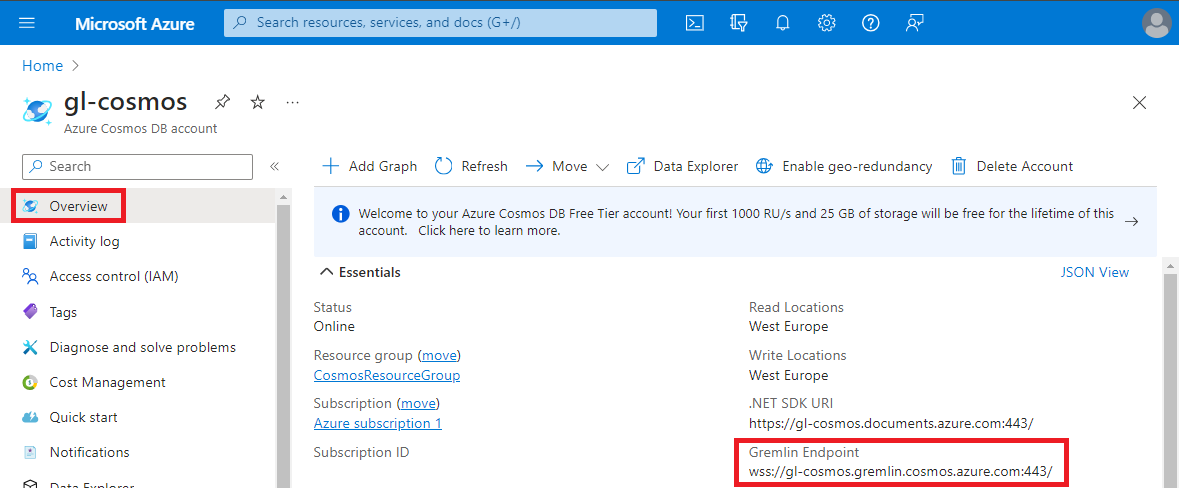This screenshot has height=488, width=1179.
Task: Click the global search resources bar
Action: pos(440,22)
